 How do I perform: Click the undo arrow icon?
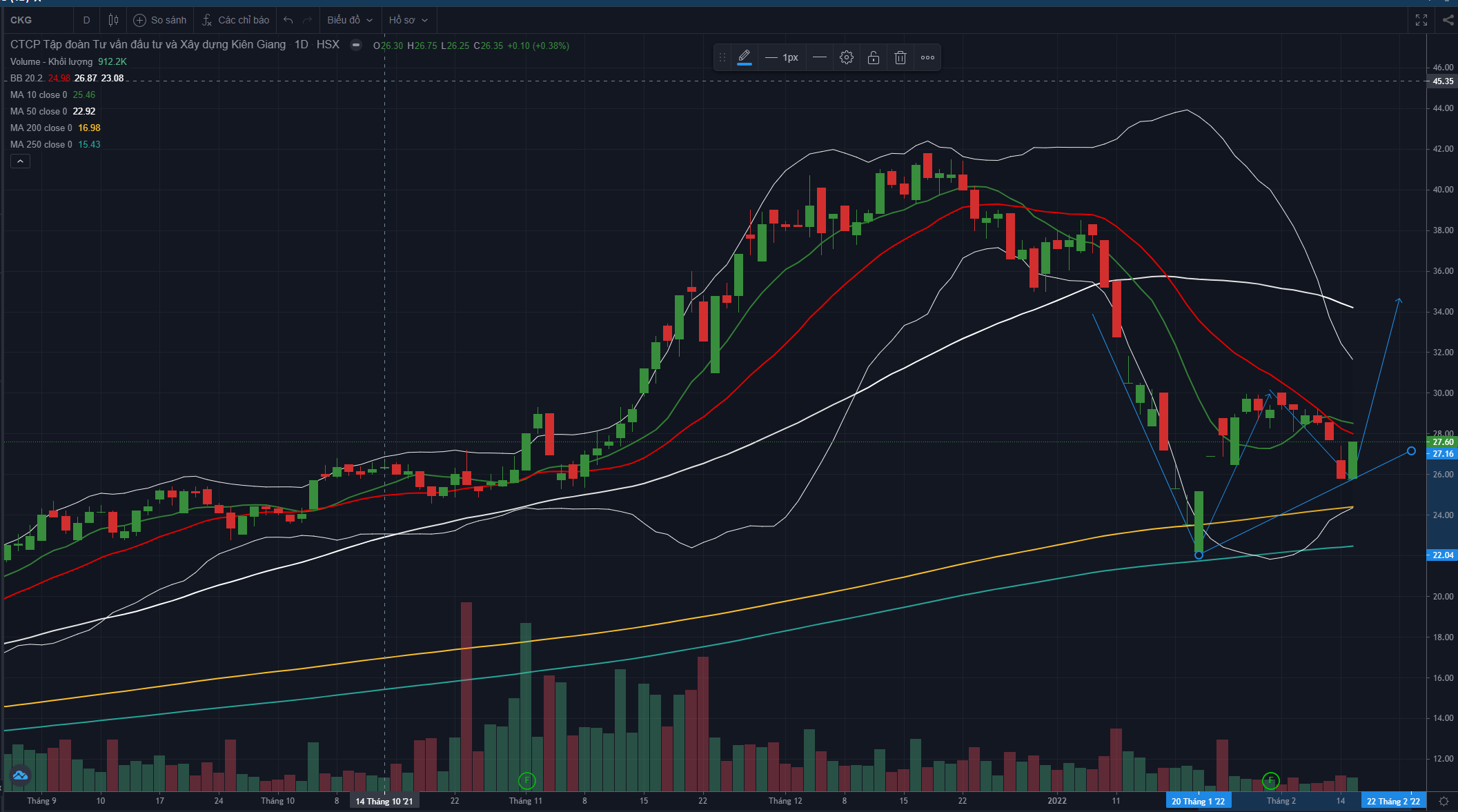[x=288, y=20]
